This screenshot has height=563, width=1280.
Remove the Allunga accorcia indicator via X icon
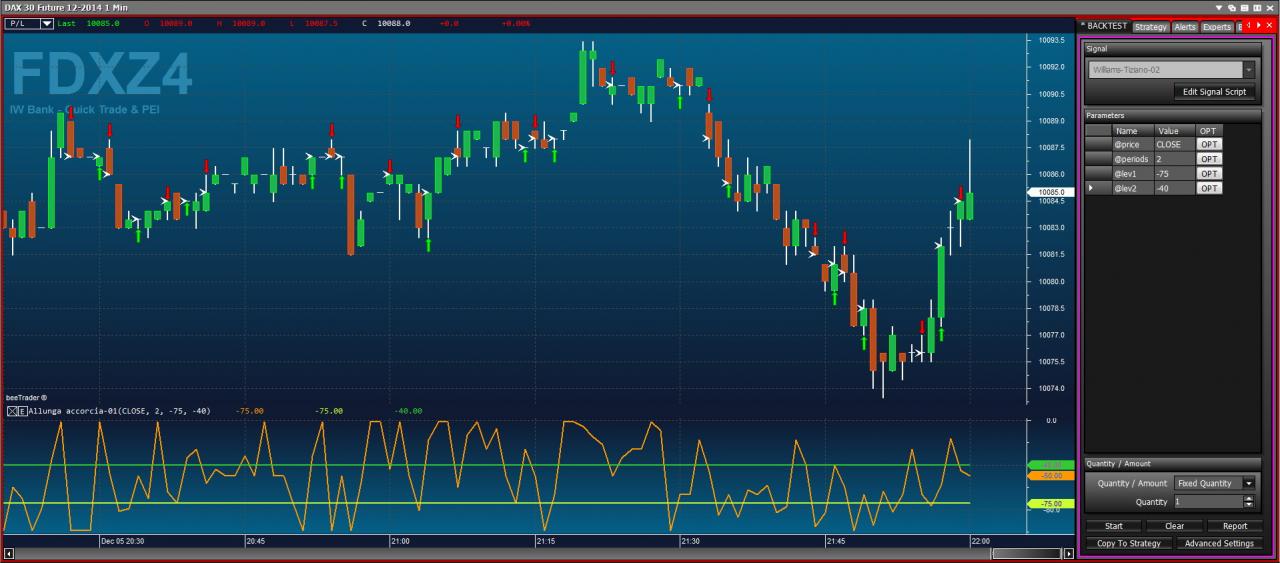click(12, 411)
